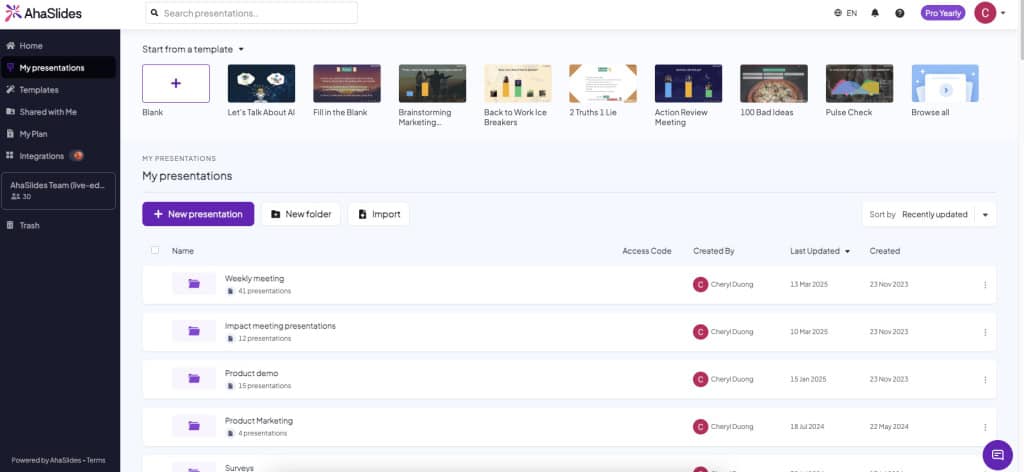Click the Weekly meeting folder icon

point(194,283)
